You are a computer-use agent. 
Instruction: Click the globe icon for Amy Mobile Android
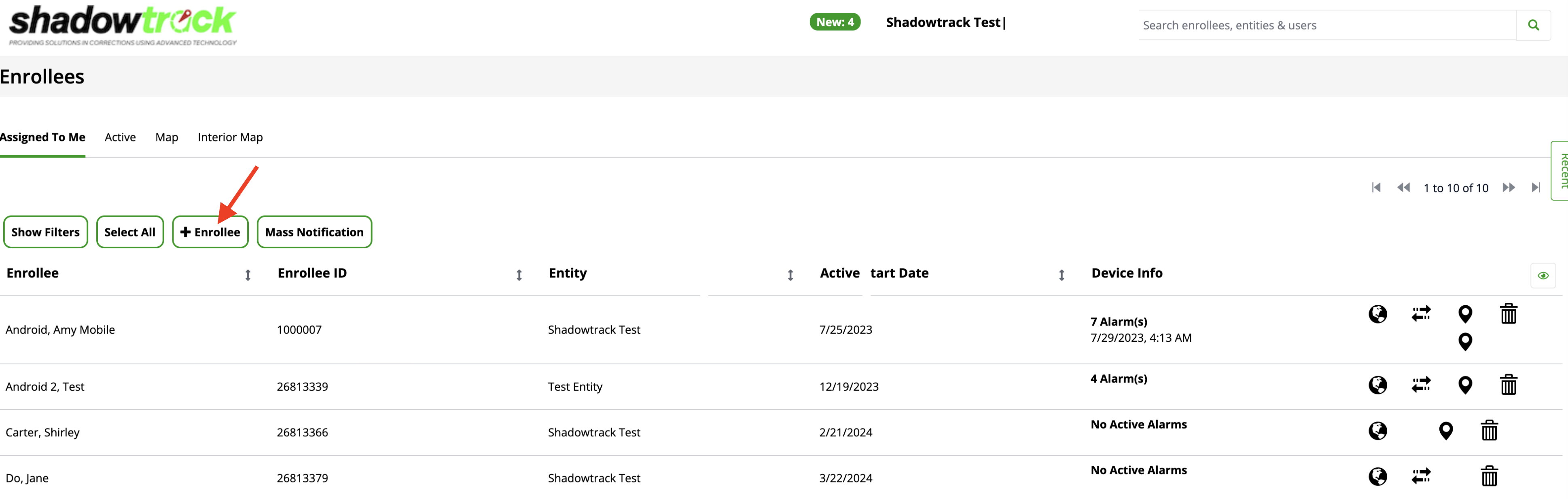click(x=1377, y=314)
